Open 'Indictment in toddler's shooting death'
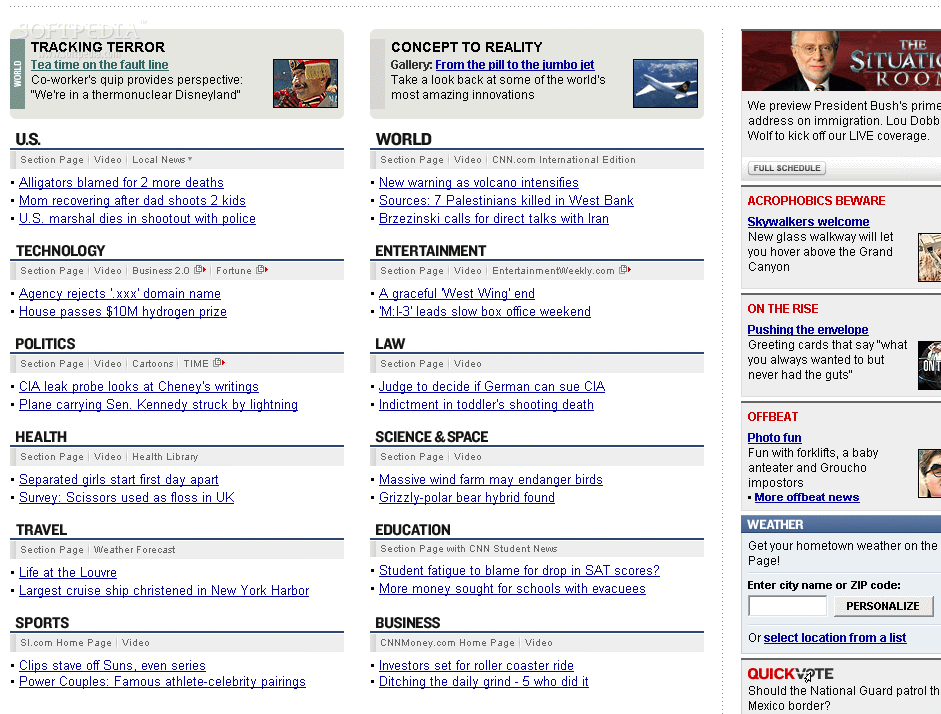The width and height of the screenshot is (941, 714). coord(486,404)
